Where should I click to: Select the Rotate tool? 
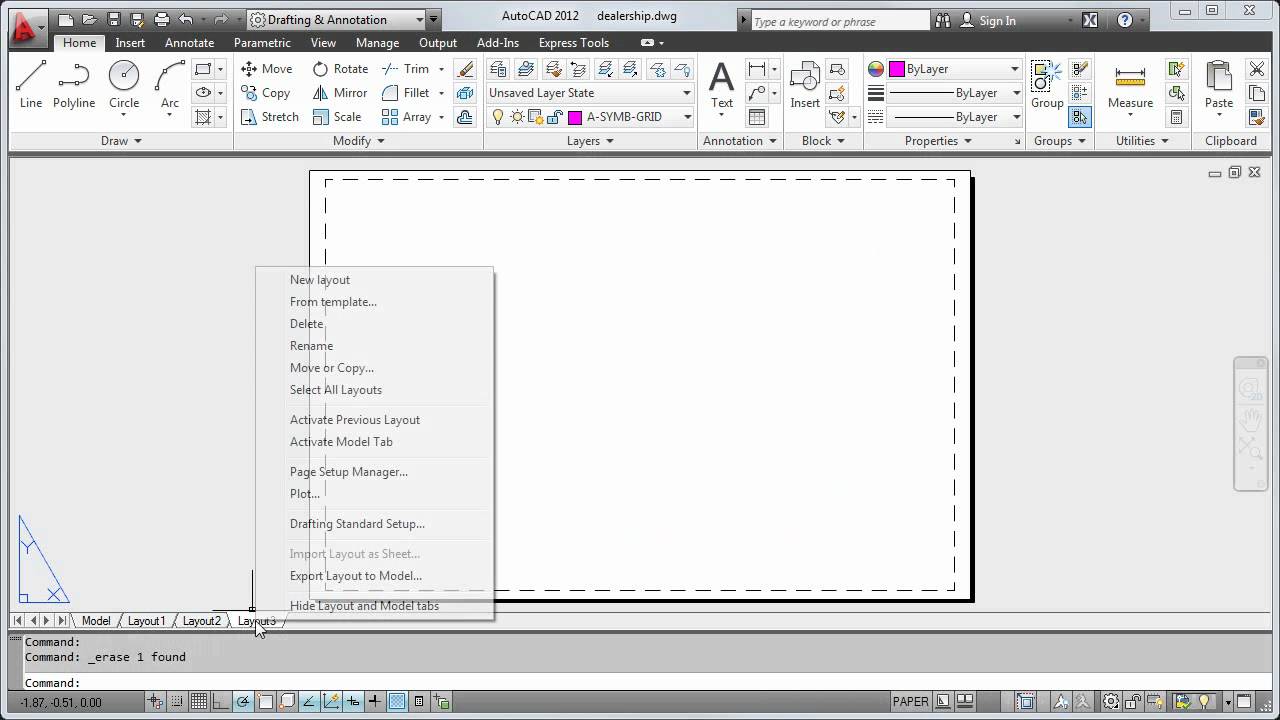click(340, 68)
